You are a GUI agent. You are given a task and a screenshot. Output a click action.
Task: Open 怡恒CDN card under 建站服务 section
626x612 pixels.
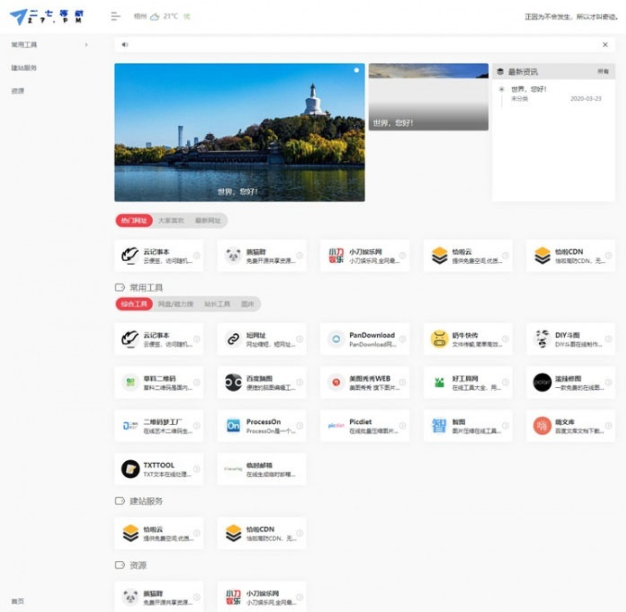[x=262, y=533]
